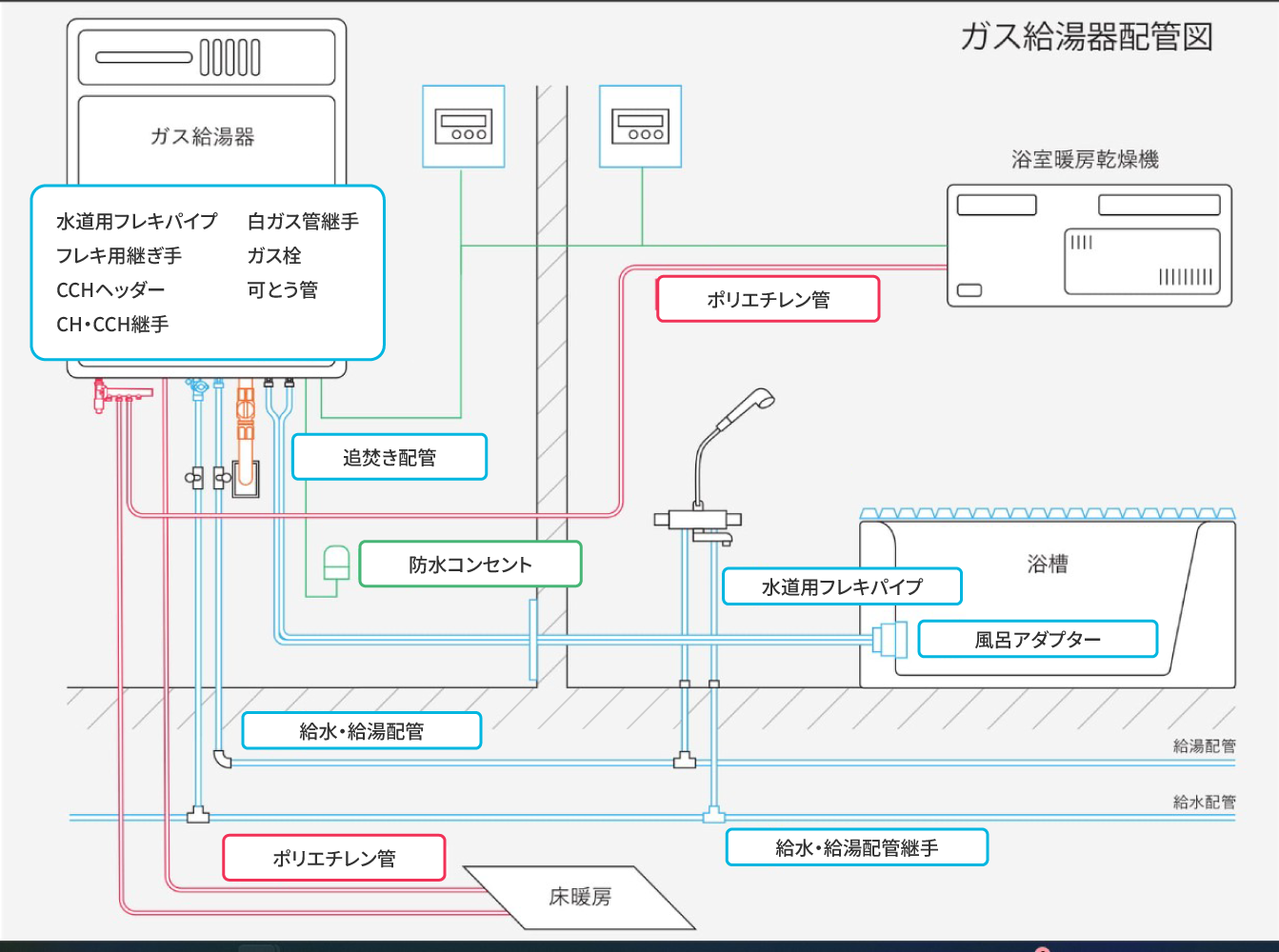Select the bath adapter fitting on the bathtub
1279x952 pixels.
point(891,640)
